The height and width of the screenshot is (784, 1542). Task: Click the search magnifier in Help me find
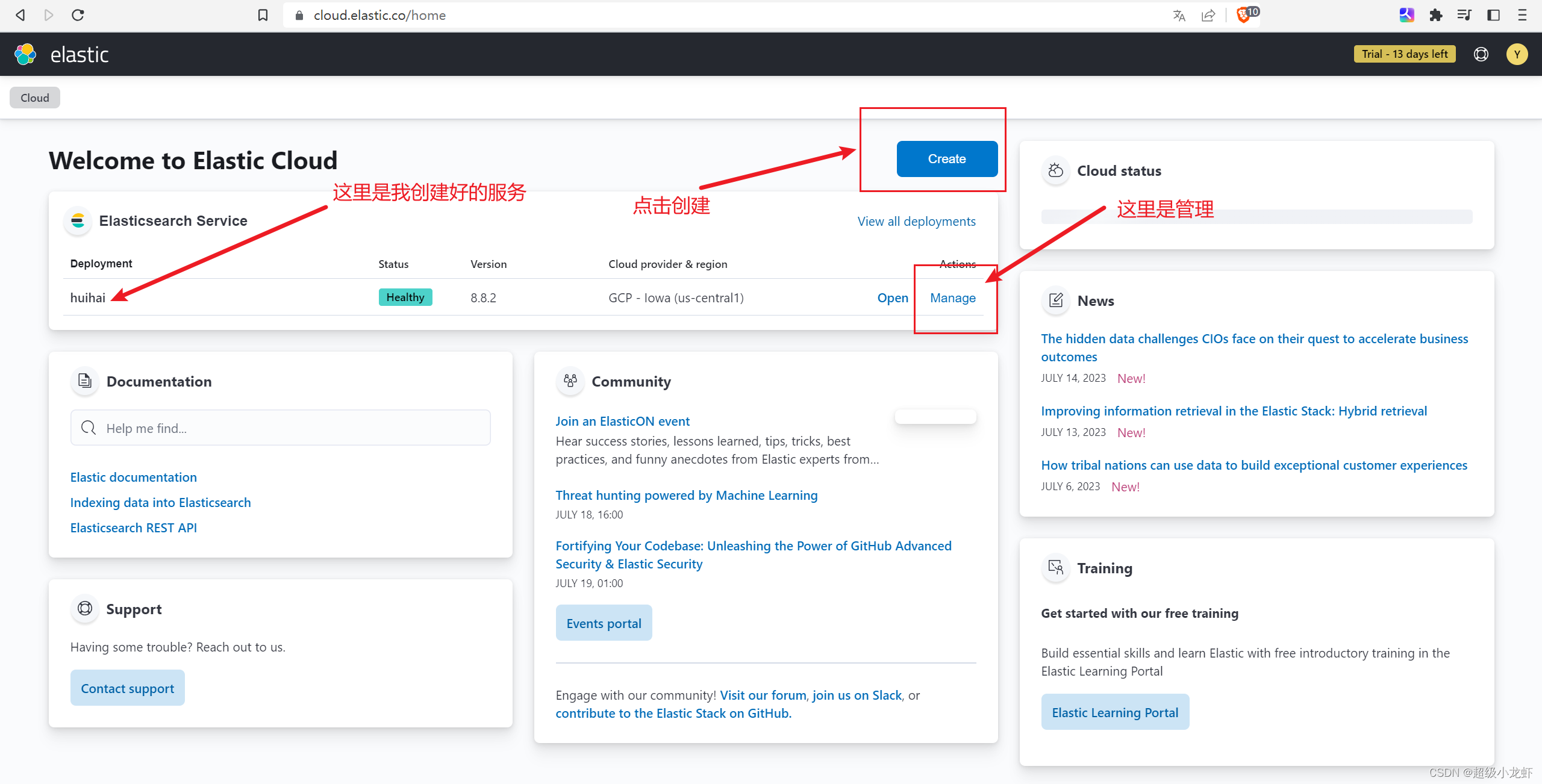click(89, 428)
